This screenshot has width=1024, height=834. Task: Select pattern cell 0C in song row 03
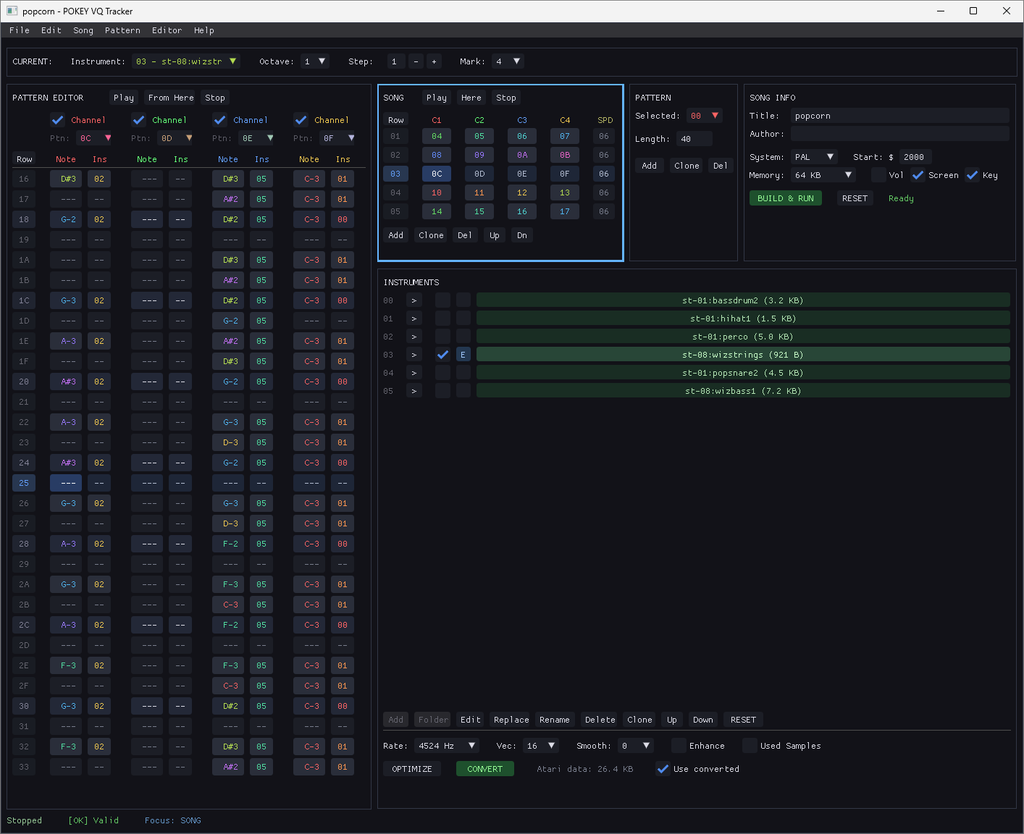[x=437, y=173]
